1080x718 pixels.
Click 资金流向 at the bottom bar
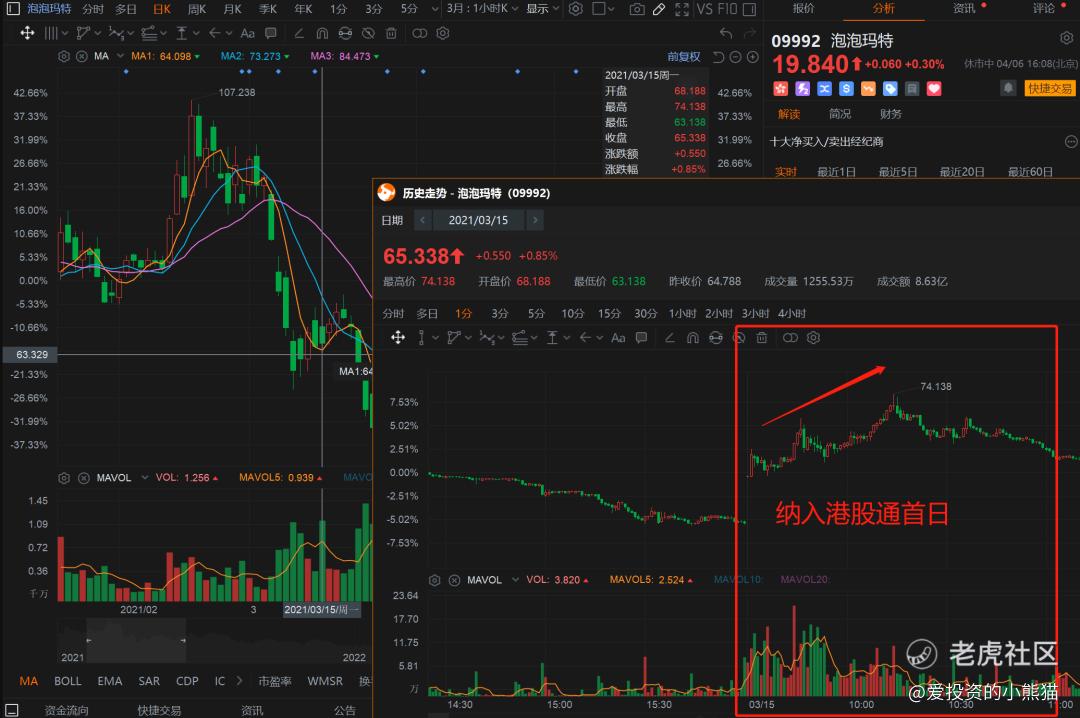point(66,710)
